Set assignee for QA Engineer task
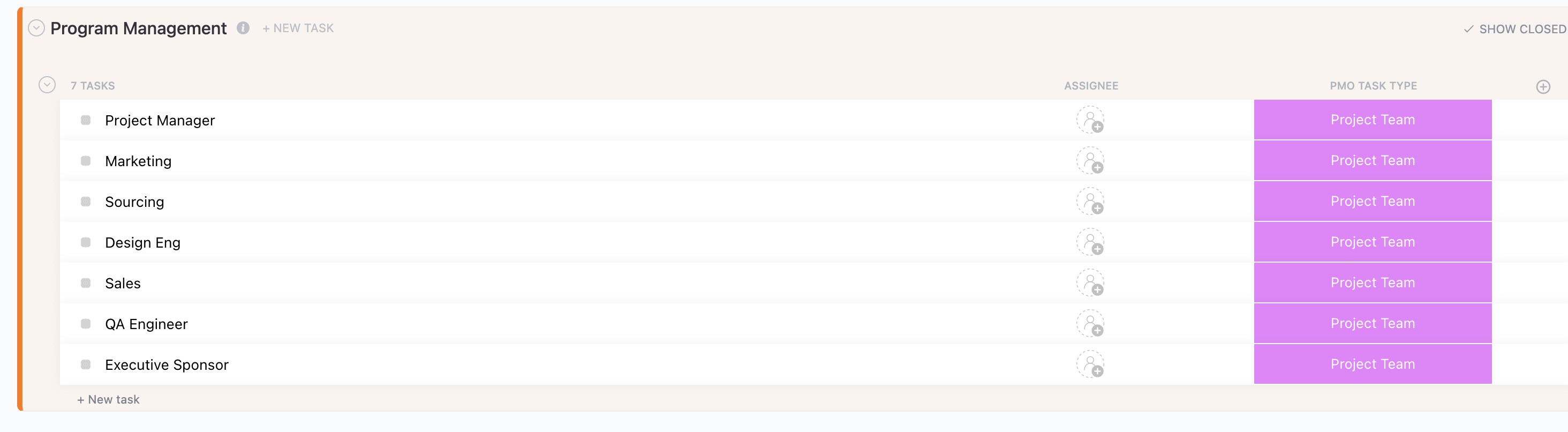 (1090, 324)
